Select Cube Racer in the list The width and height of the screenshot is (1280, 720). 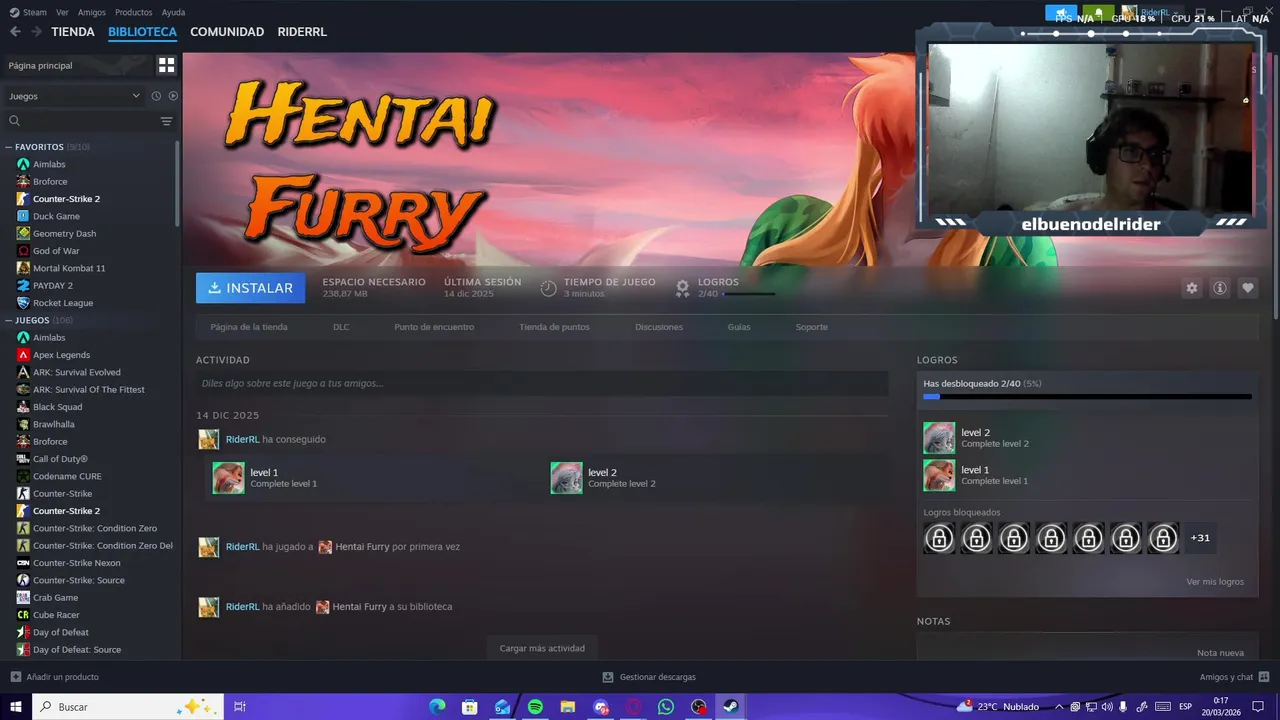pos(56,615)
